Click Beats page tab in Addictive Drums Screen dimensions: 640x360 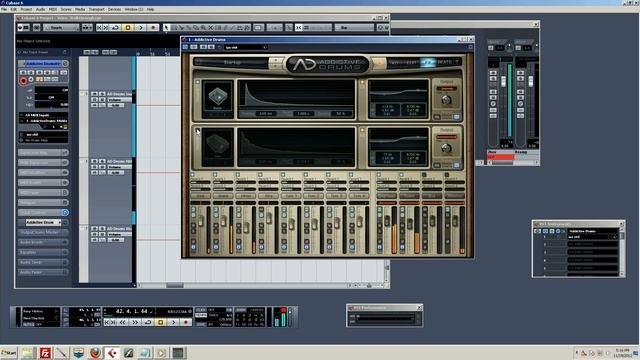click(x=444, y=62)
